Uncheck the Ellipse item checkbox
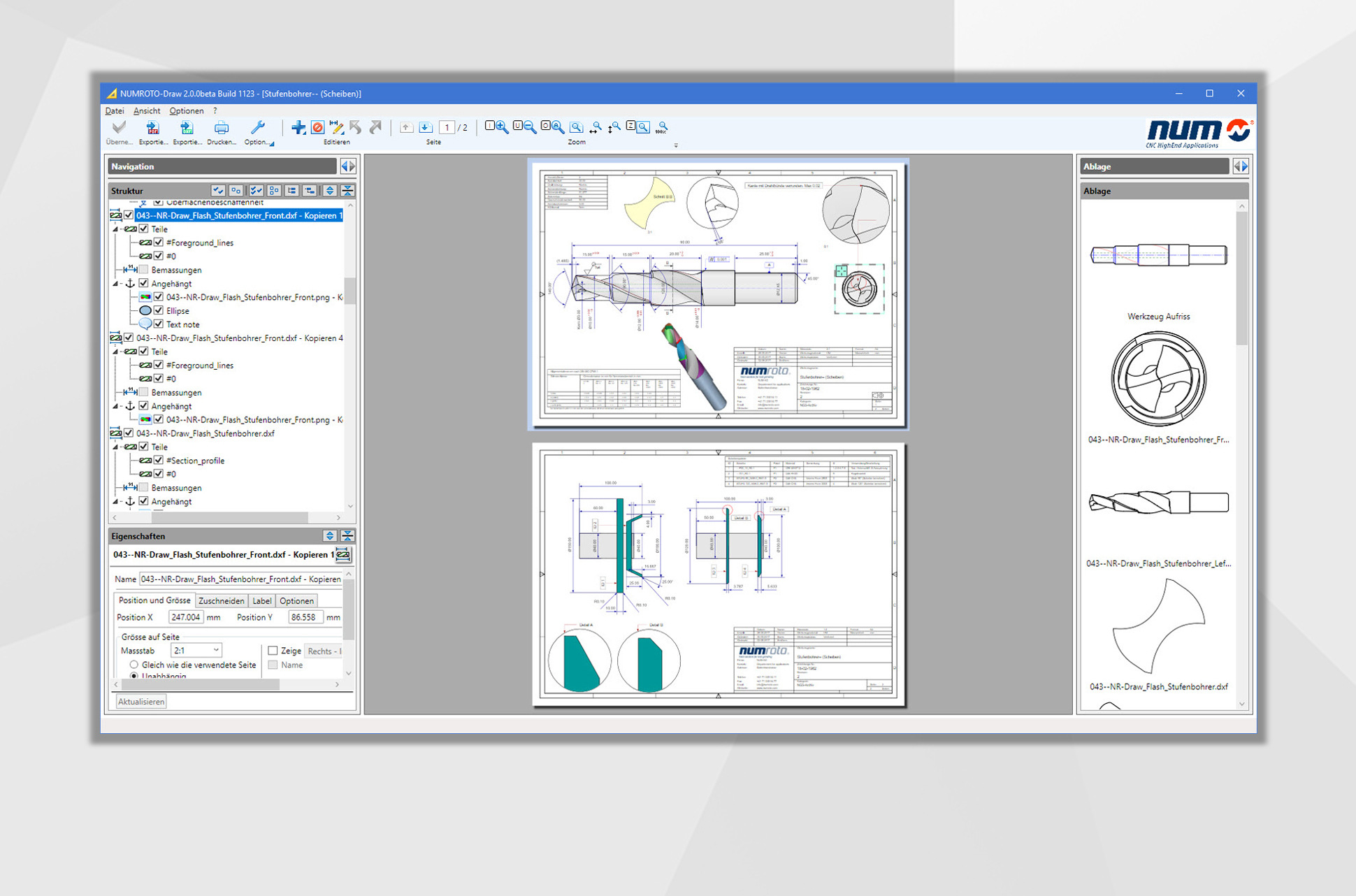Viewport: 1356px width, 896px height. 159,310
